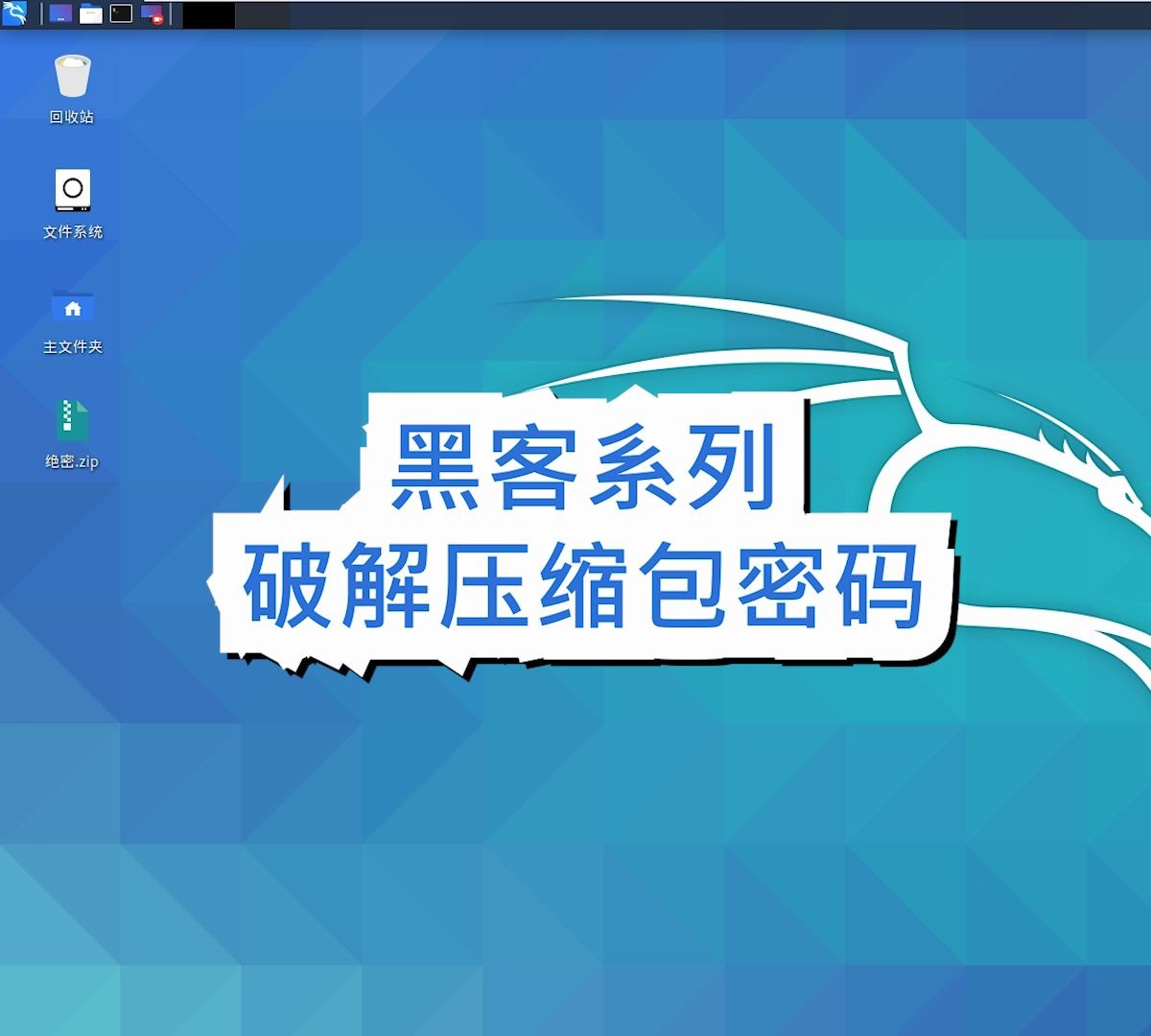Select the 回收站 trash icon

pyautogui.click(x=72, y=76)
